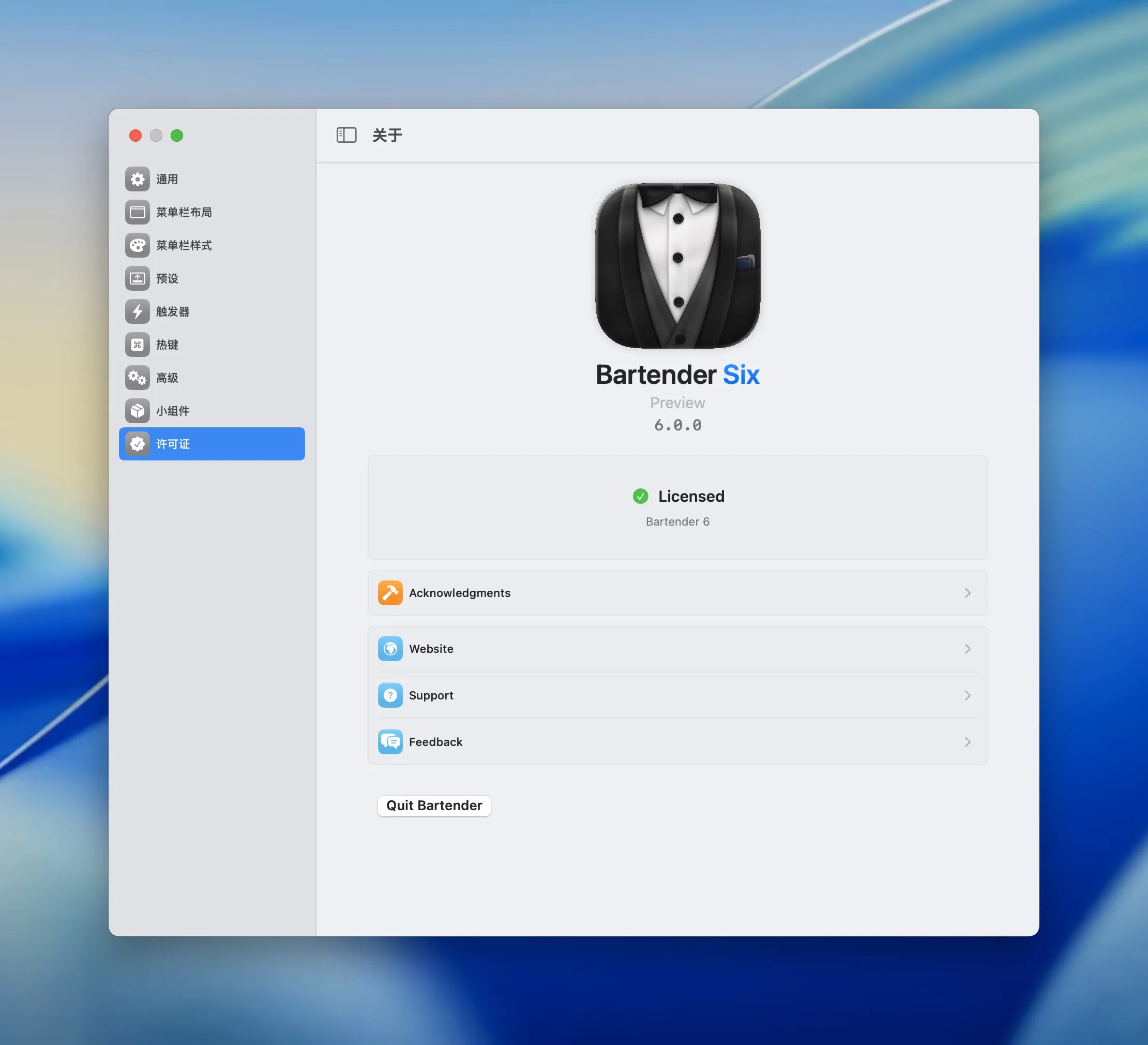Open the Website row chevron
Image resolution: width=1148 pixels, height=1045 pixels.
(x=968, y=648)
